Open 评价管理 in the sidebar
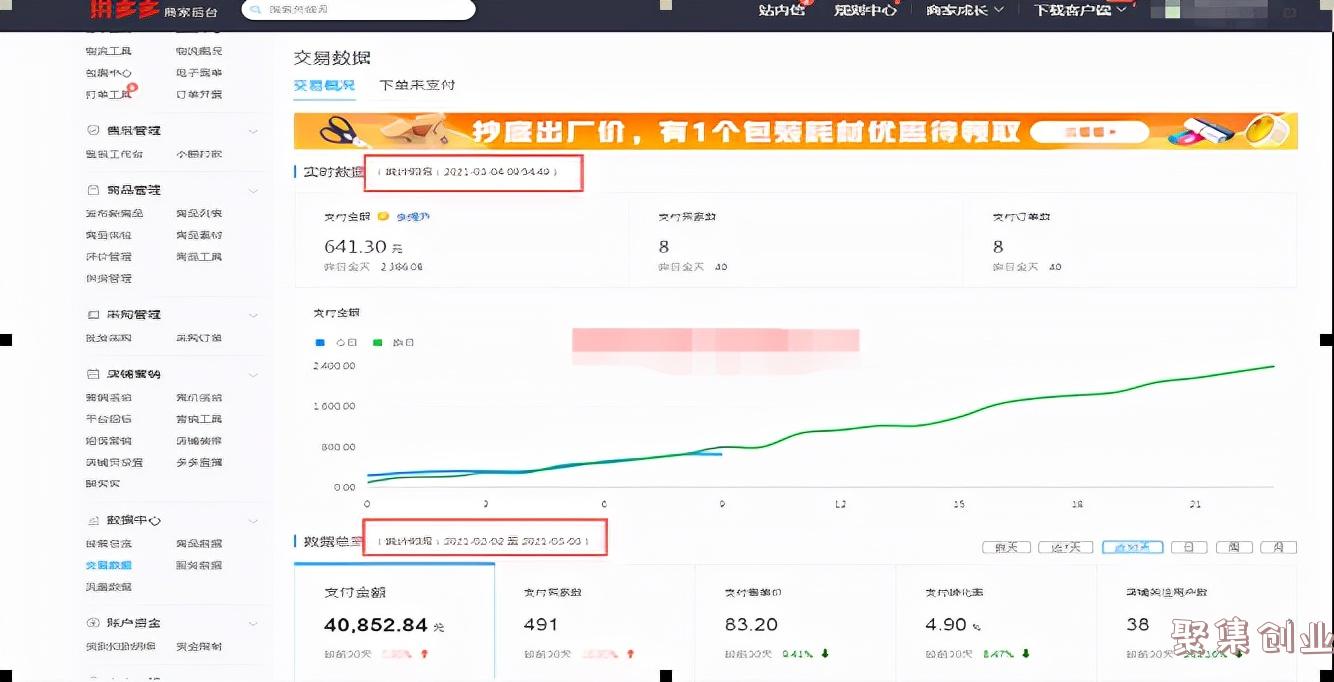The image size is (1334, 682). [x=109, y=257]
